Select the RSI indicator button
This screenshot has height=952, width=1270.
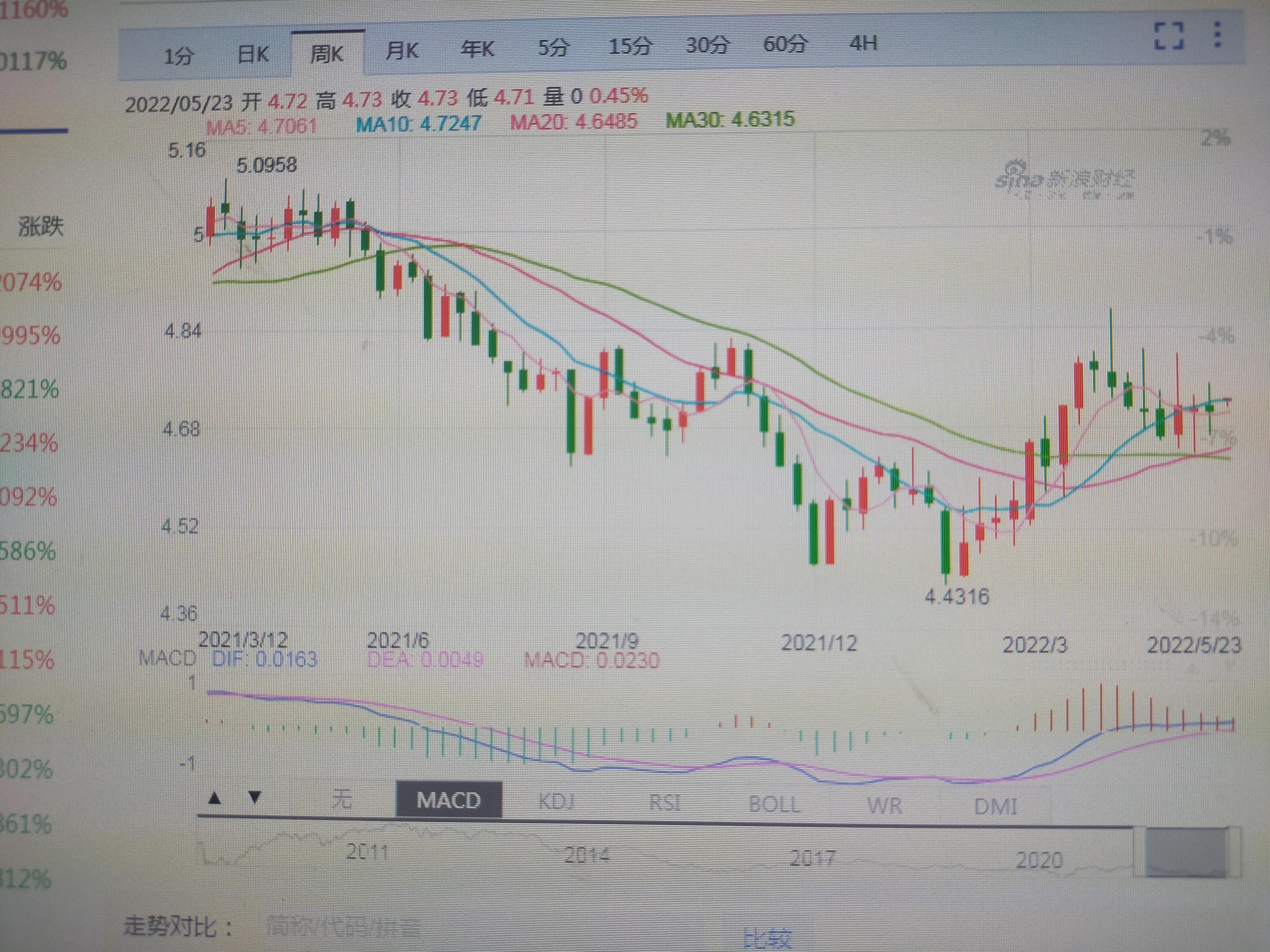665,802
